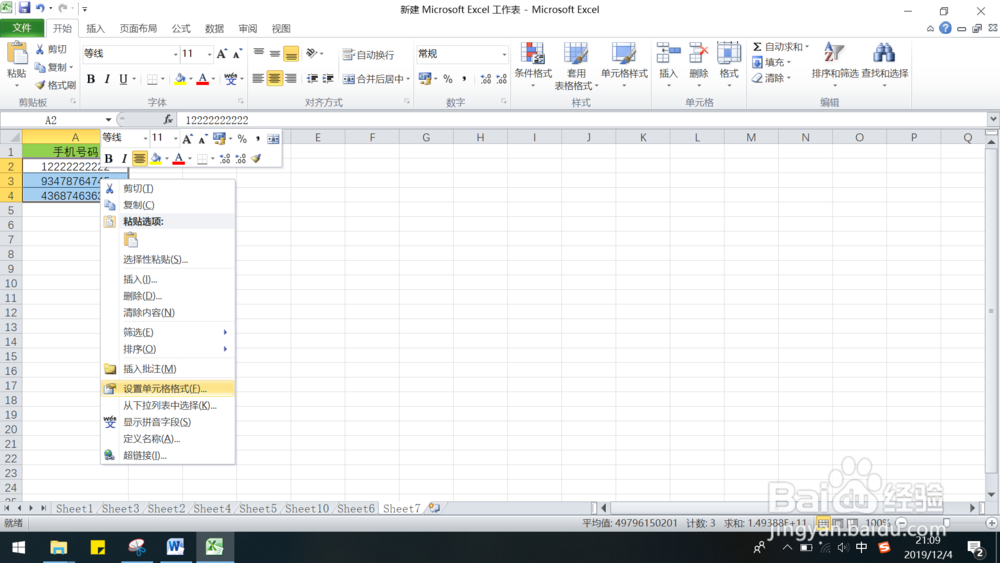Click the paste option icon in context menu
1000x563 pixels.
tap(131, 240)
